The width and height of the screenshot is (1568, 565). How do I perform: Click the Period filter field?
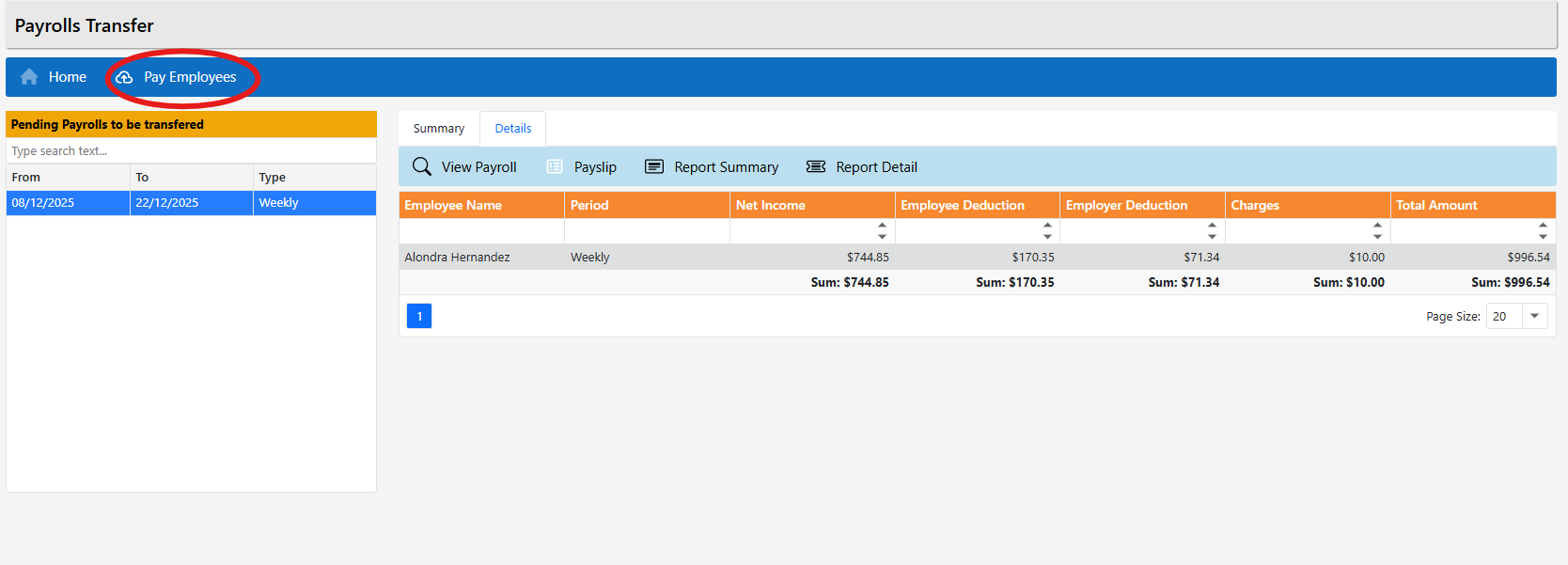point(647,231)
